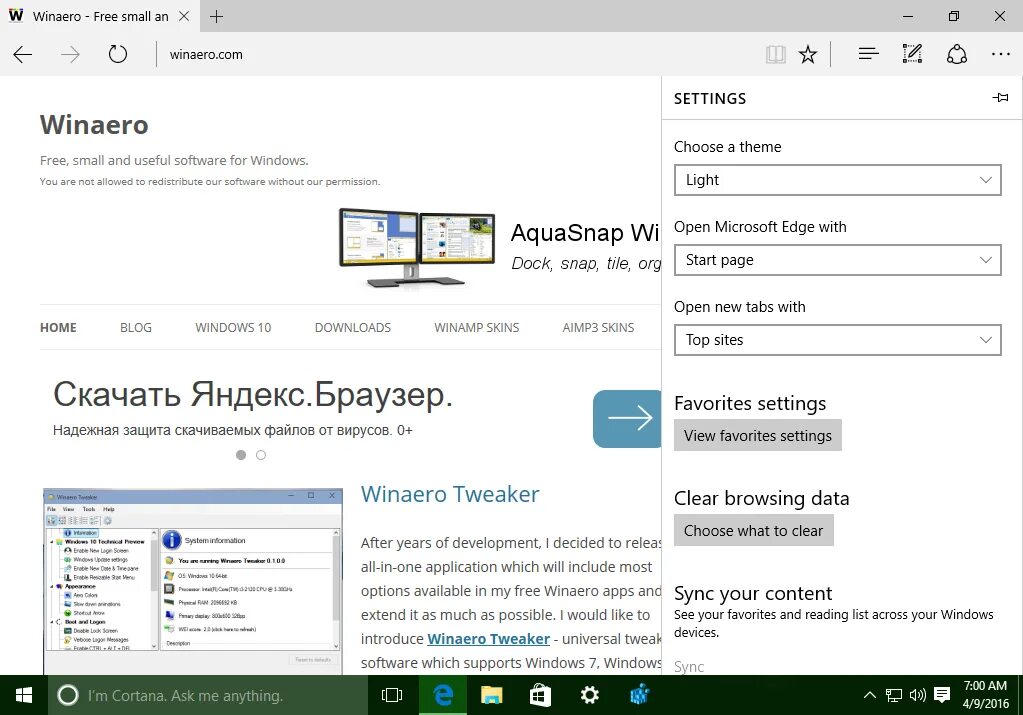Open network status tray icon

point(894,695)
